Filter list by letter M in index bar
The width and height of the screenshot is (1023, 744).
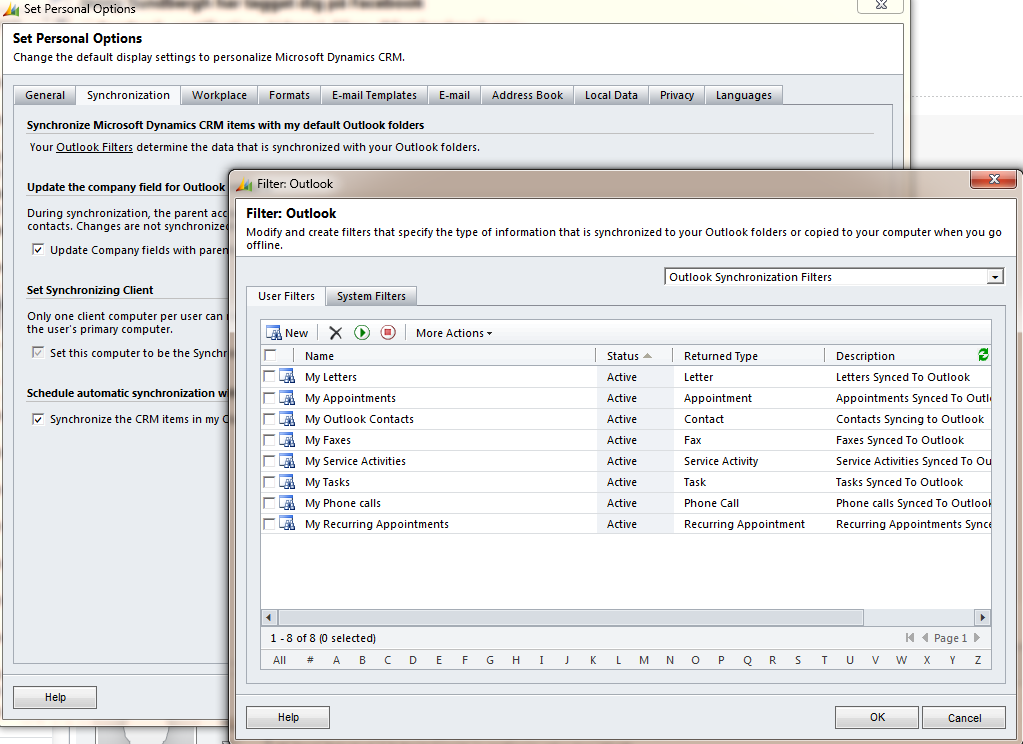[x=644, y=660]
